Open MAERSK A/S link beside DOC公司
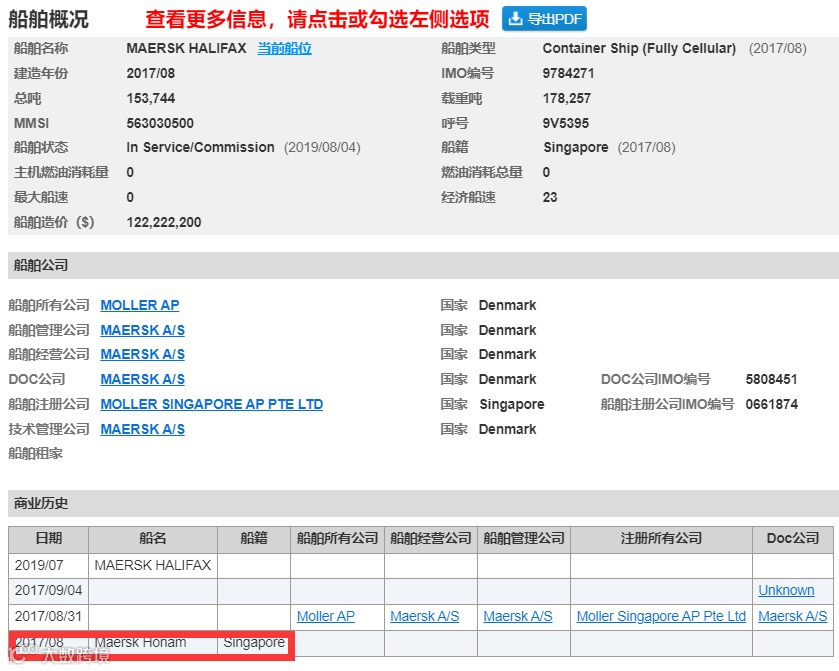The image size is (839, 671). (x=142, y=379)
